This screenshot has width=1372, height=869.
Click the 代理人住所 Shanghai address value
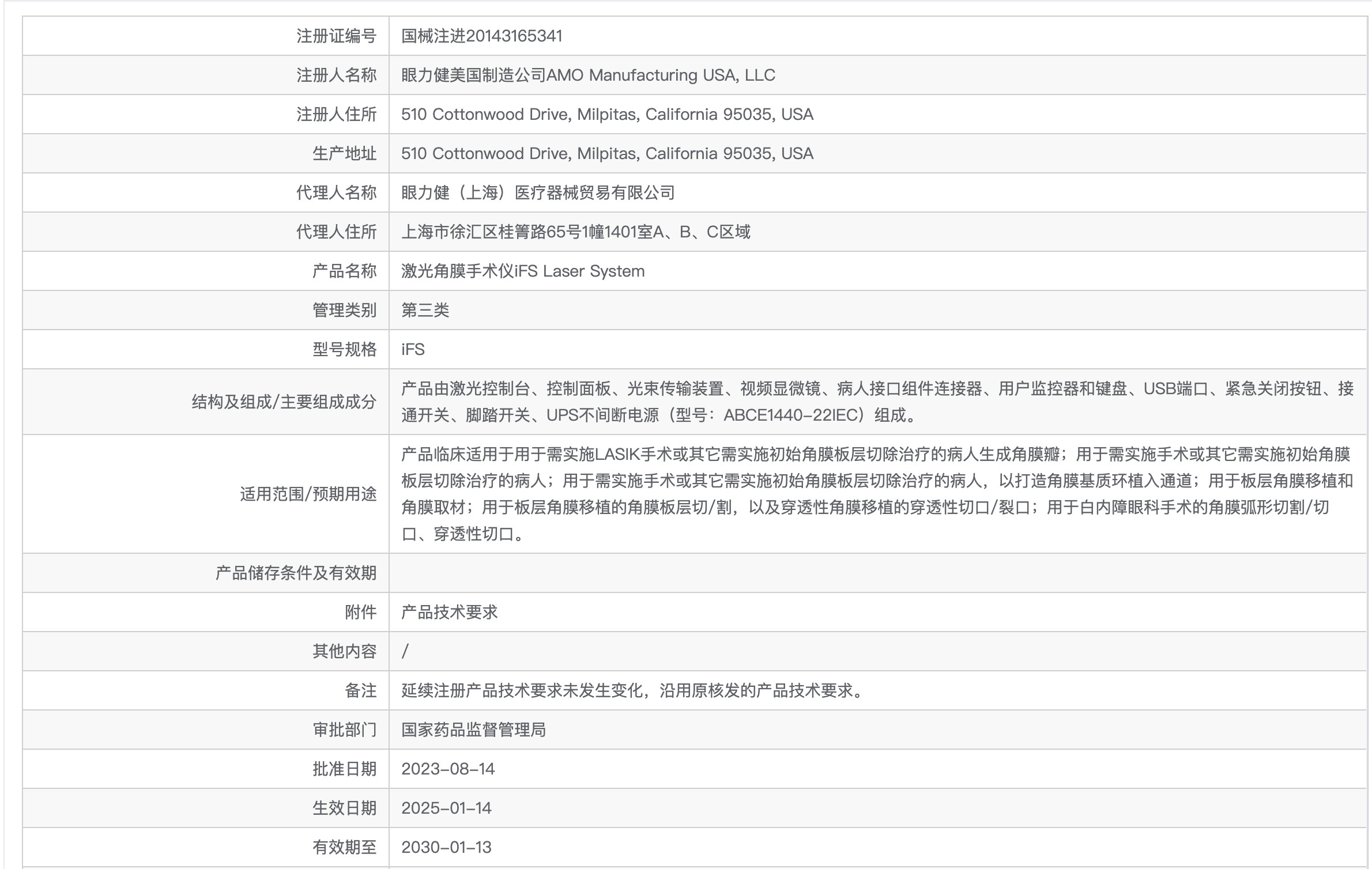point(575,232)
